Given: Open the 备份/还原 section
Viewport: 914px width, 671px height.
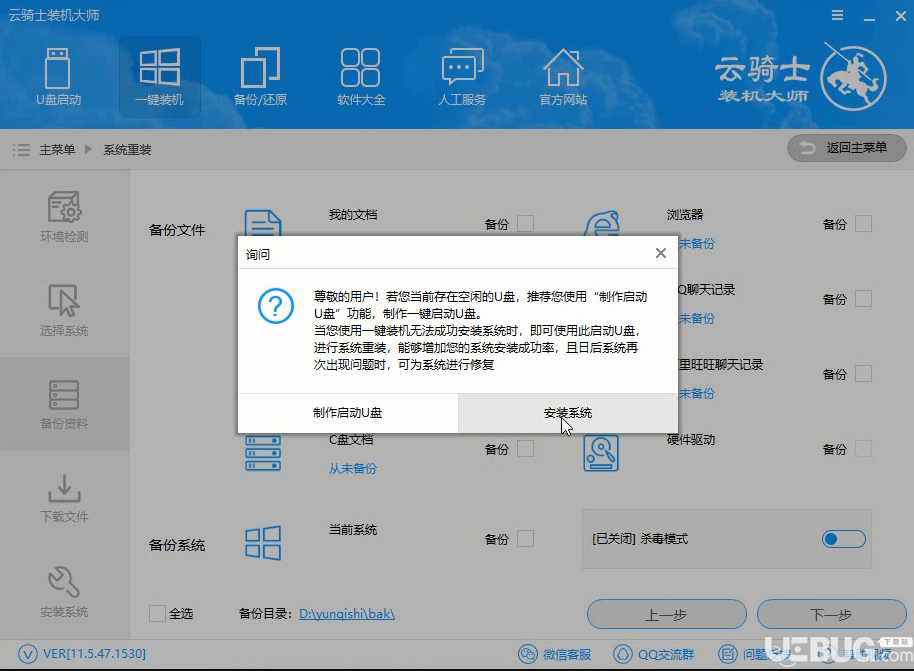Looking at the screenshot, I should (x=260, y=77).
